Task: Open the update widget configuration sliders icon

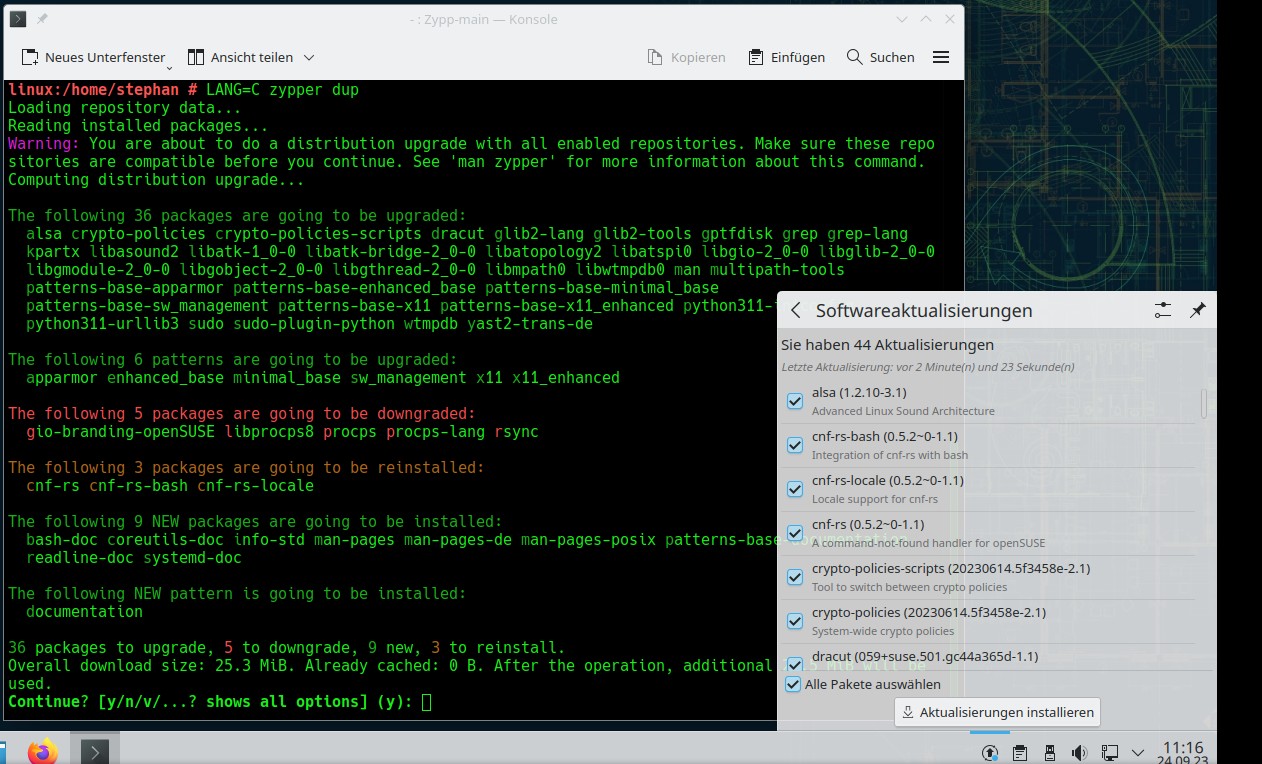Action: pyautogui.click(x=1162, y=311)
